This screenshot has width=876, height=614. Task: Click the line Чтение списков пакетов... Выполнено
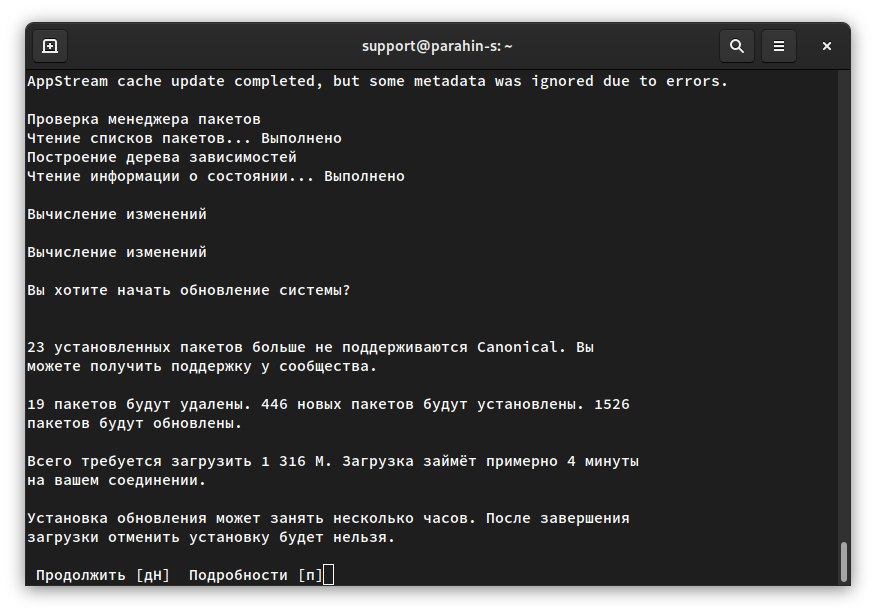(184, 138)
